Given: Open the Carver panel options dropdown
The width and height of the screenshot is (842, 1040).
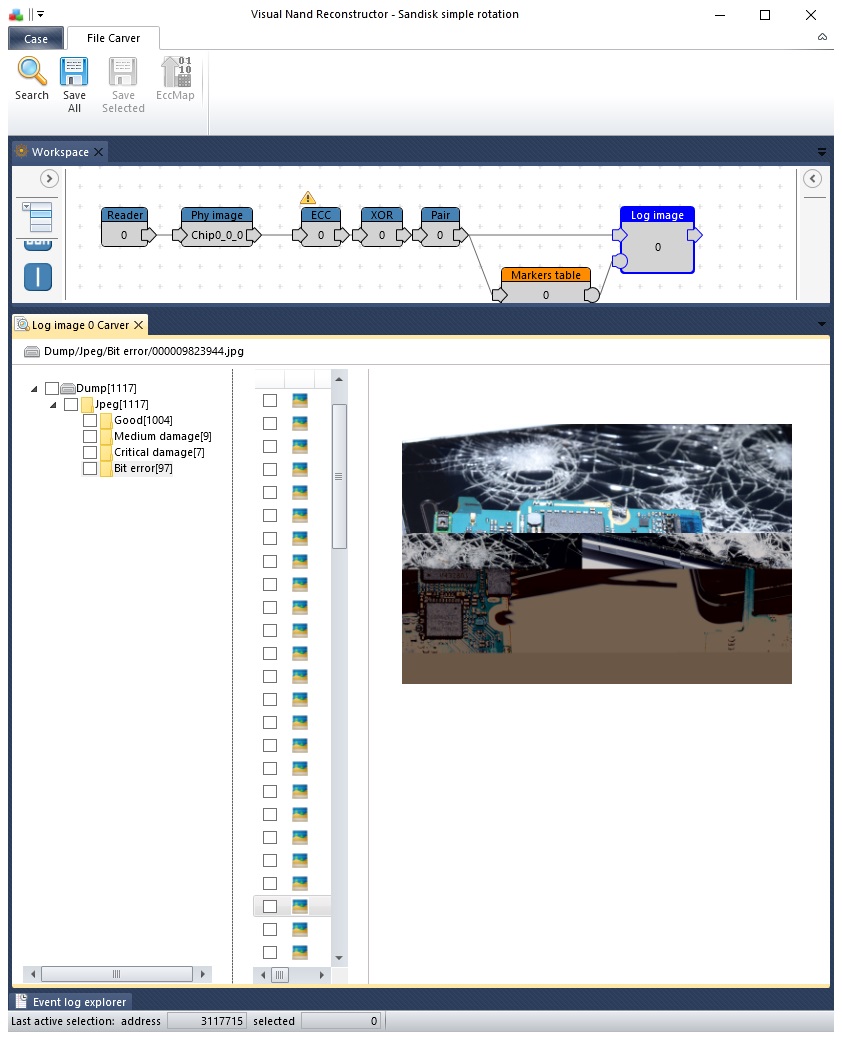Looking at the screenshot, I should (x=821, y=324).
